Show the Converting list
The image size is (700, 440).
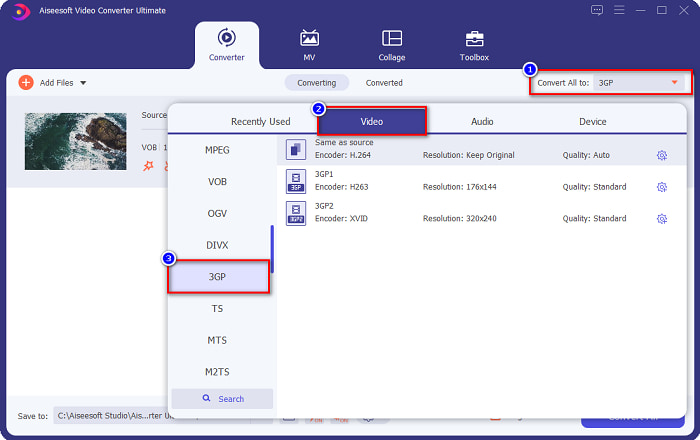pos(317,83)
